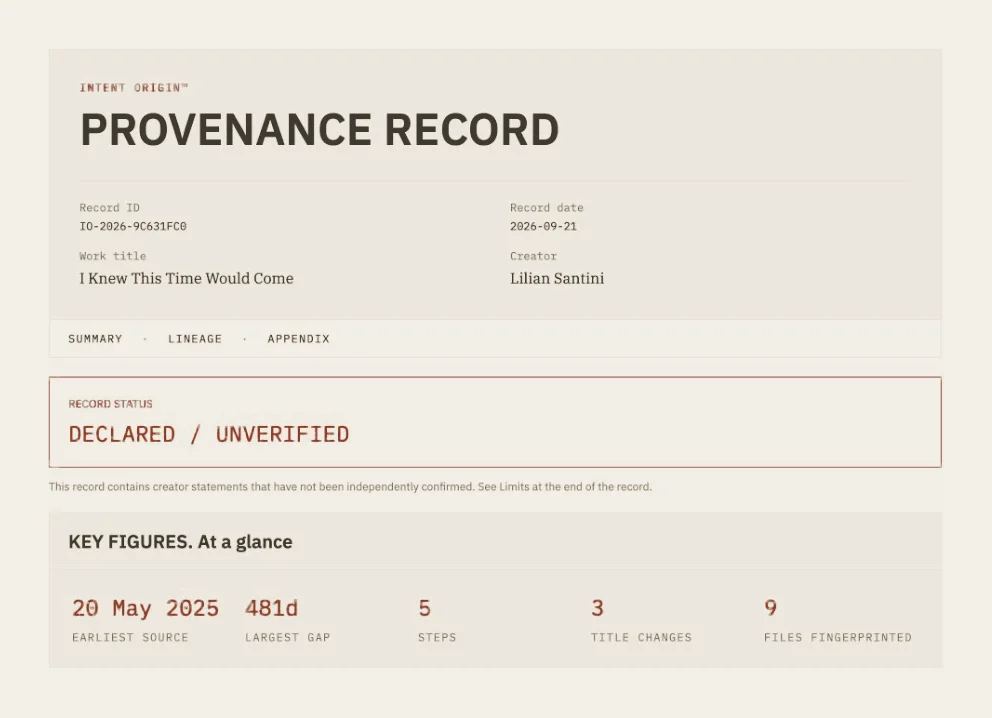992x718 pixels.
Task: Select creator name Lilian Santini
Action: tap(557, 279)
